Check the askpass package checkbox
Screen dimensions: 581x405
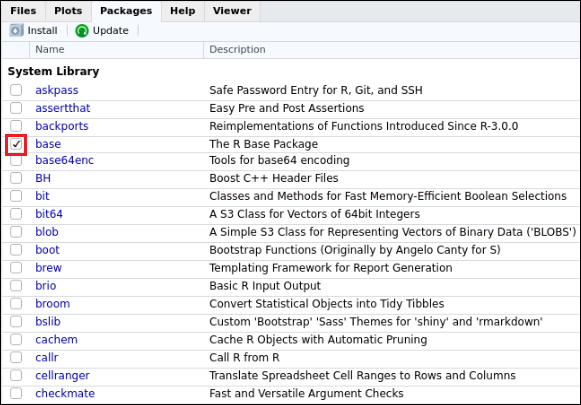pos(16,90)
